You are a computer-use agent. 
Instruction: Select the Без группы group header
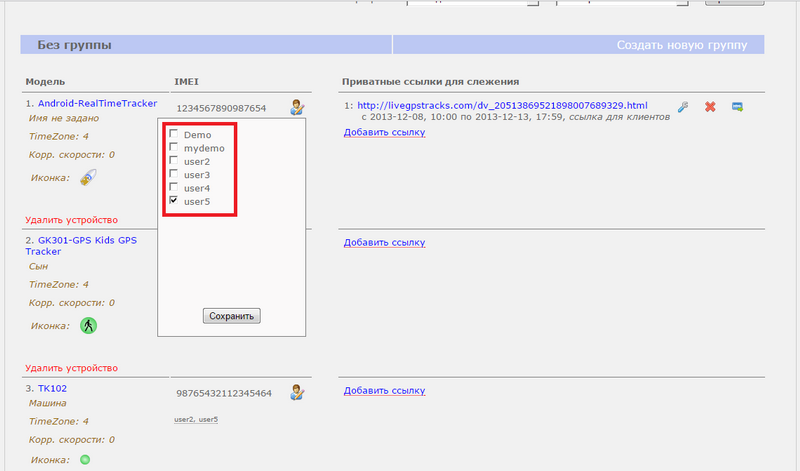75,46
